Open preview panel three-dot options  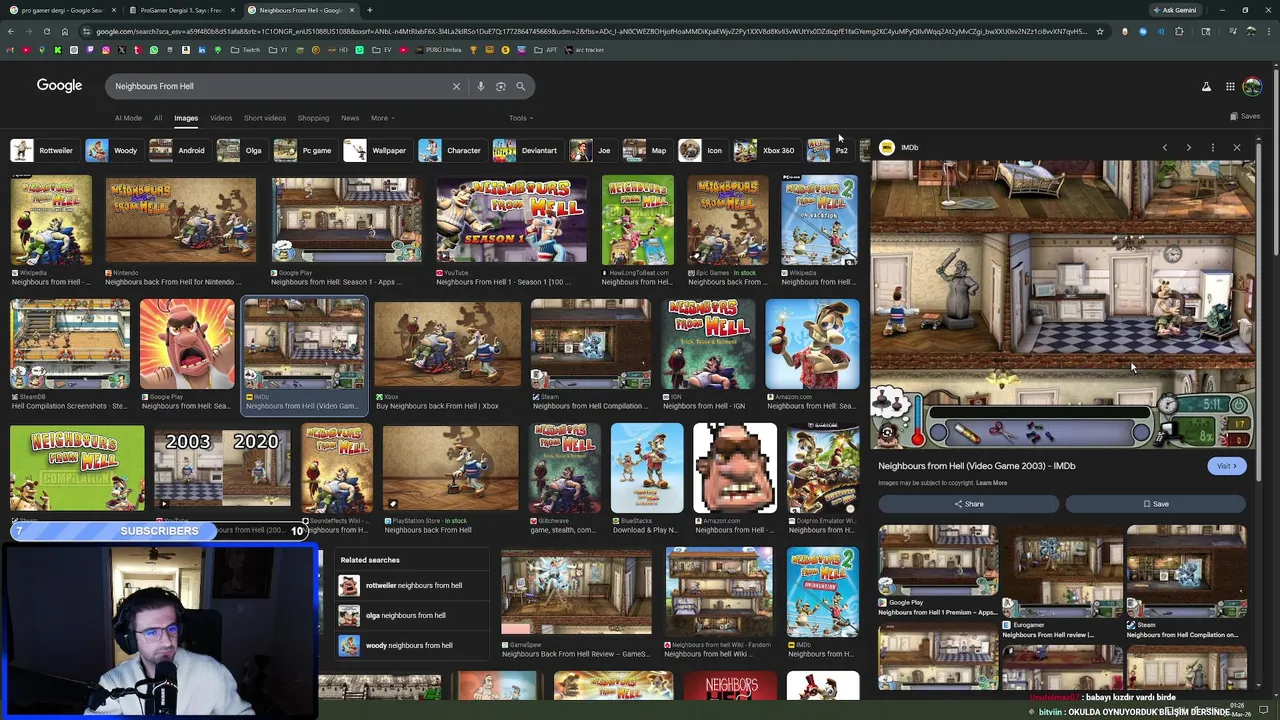pos(1212,148)
